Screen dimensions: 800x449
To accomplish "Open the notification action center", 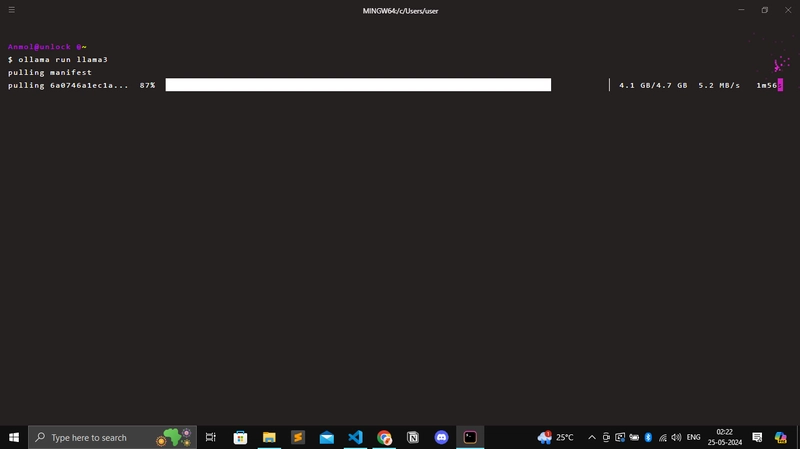I will tap(757, 437).
